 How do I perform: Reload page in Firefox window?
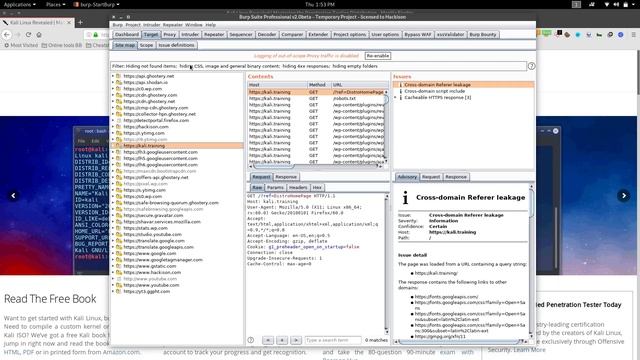pyautogui.click(x=28, y=35)
